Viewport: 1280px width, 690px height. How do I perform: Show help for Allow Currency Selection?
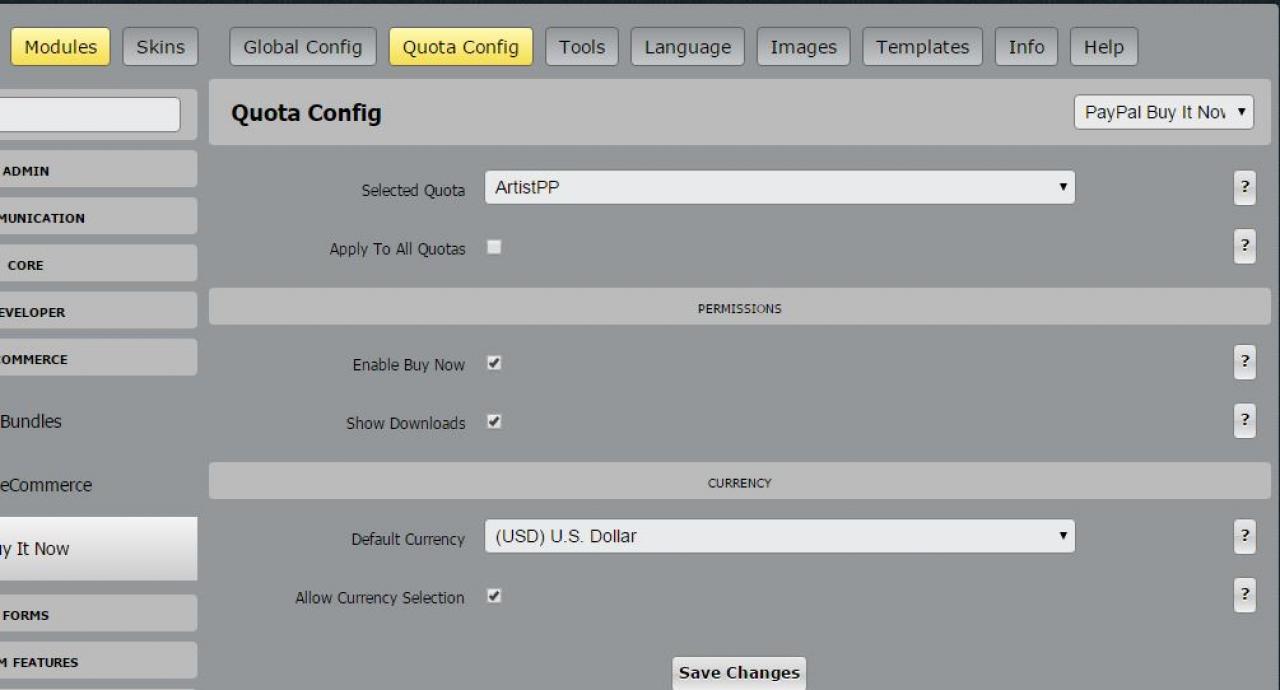click(1245, 595)
